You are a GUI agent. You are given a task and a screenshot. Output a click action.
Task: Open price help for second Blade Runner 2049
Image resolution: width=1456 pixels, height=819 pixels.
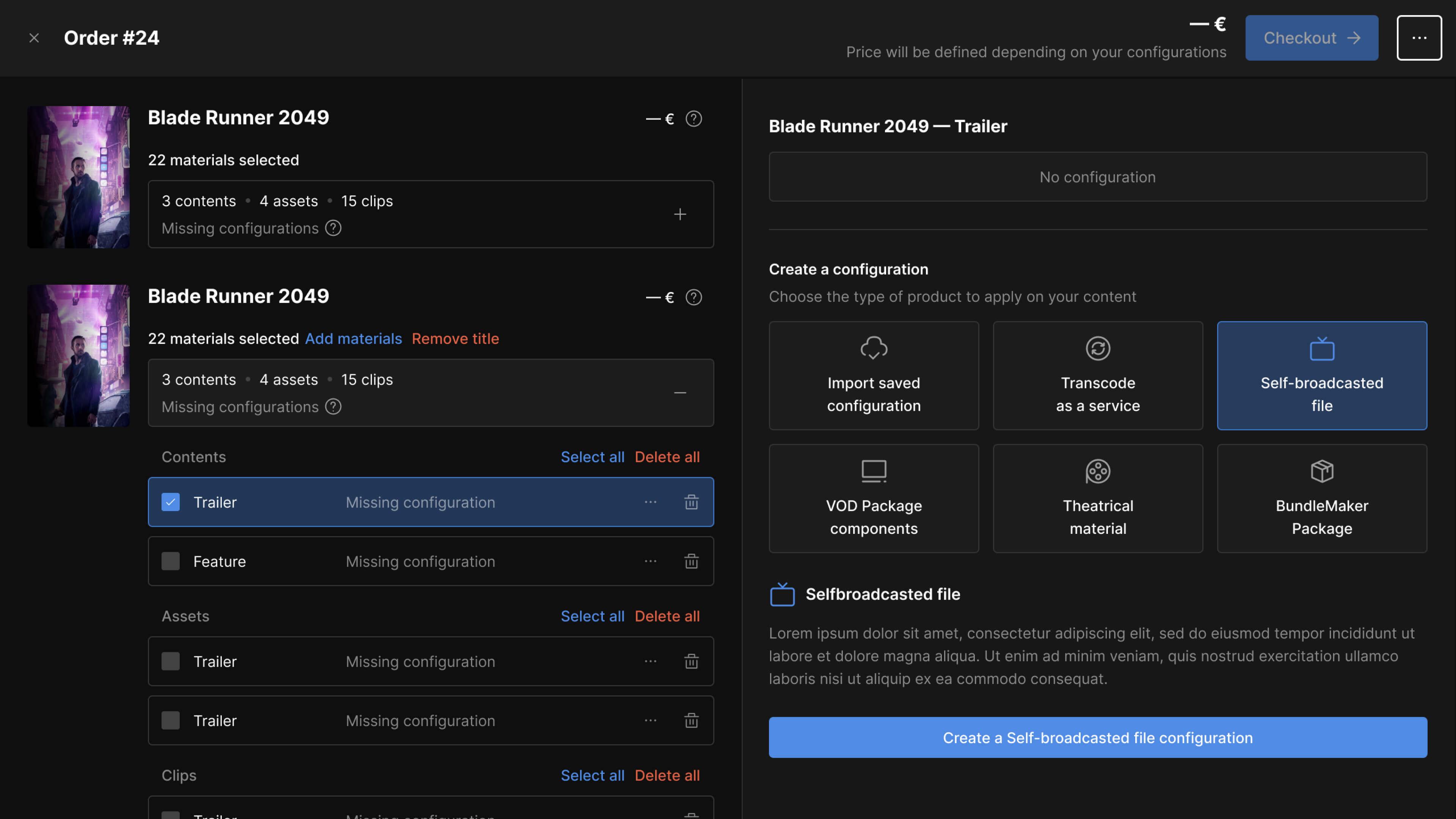click(693, 297)
